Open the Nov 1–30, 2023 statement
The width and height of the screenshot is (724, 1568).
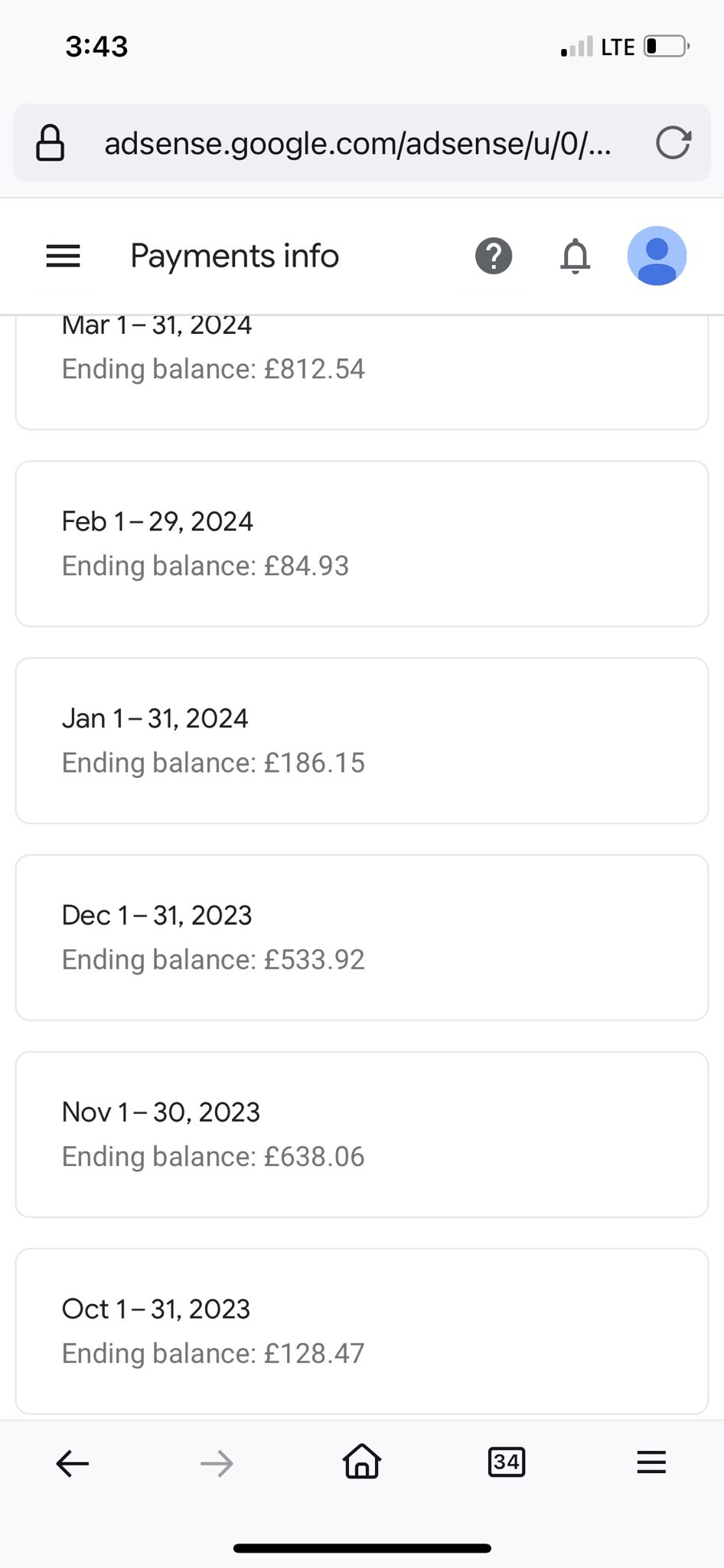click(362, 1134)
